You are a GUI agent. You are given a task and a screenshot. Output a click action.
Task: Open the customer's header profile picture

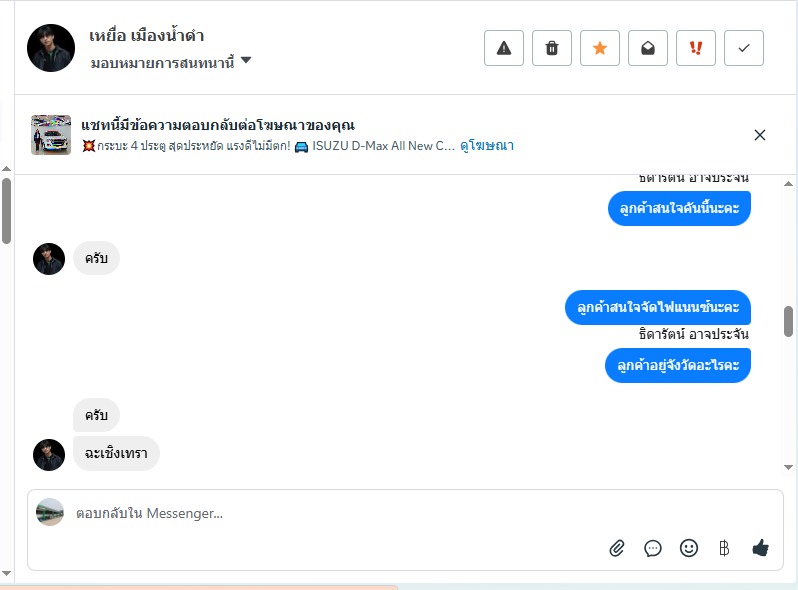tap(51, 48)
